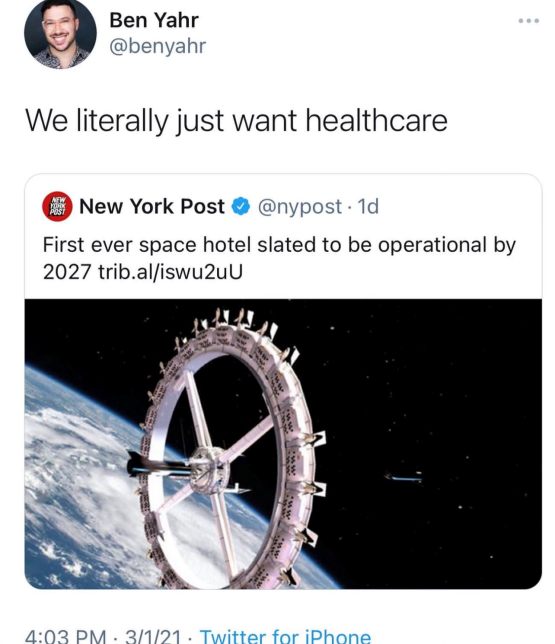The image size is (555, 644).
Task: Open the New York Post account name
Action: tap(152, 206)
